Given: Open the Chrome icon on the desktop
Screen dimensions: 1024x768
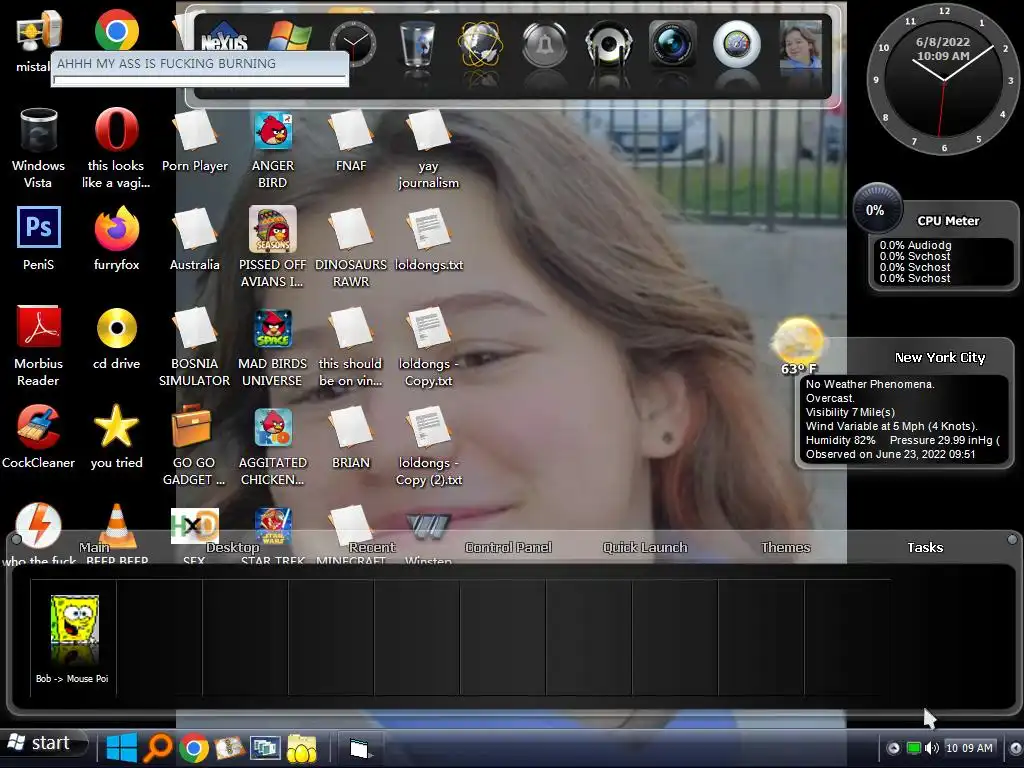Looking at the screenshot, I should [x=116, y=30].
